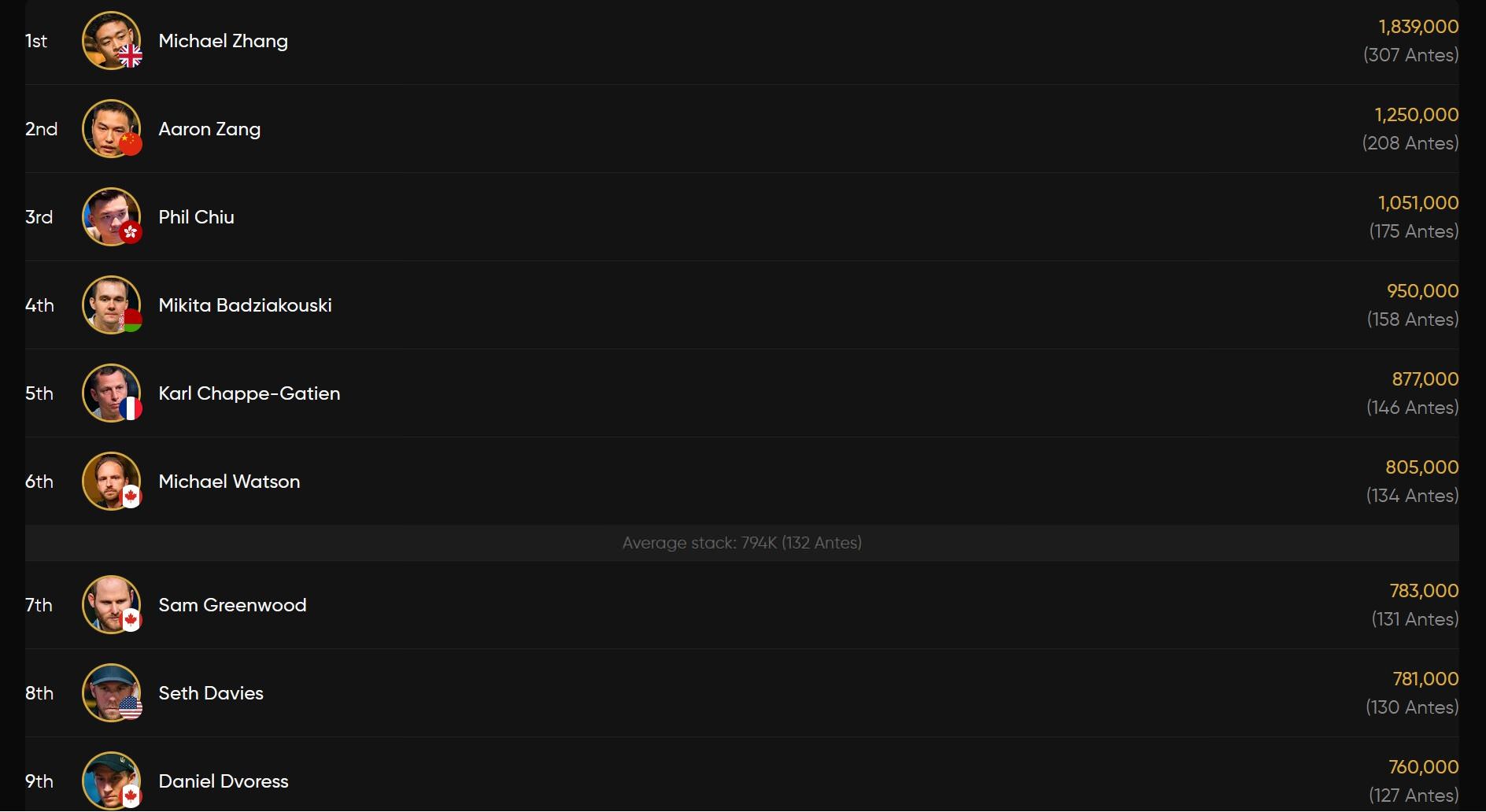Open the Sam Greenwood name link
Viewport: 1486px width, 812px height.
232,605
